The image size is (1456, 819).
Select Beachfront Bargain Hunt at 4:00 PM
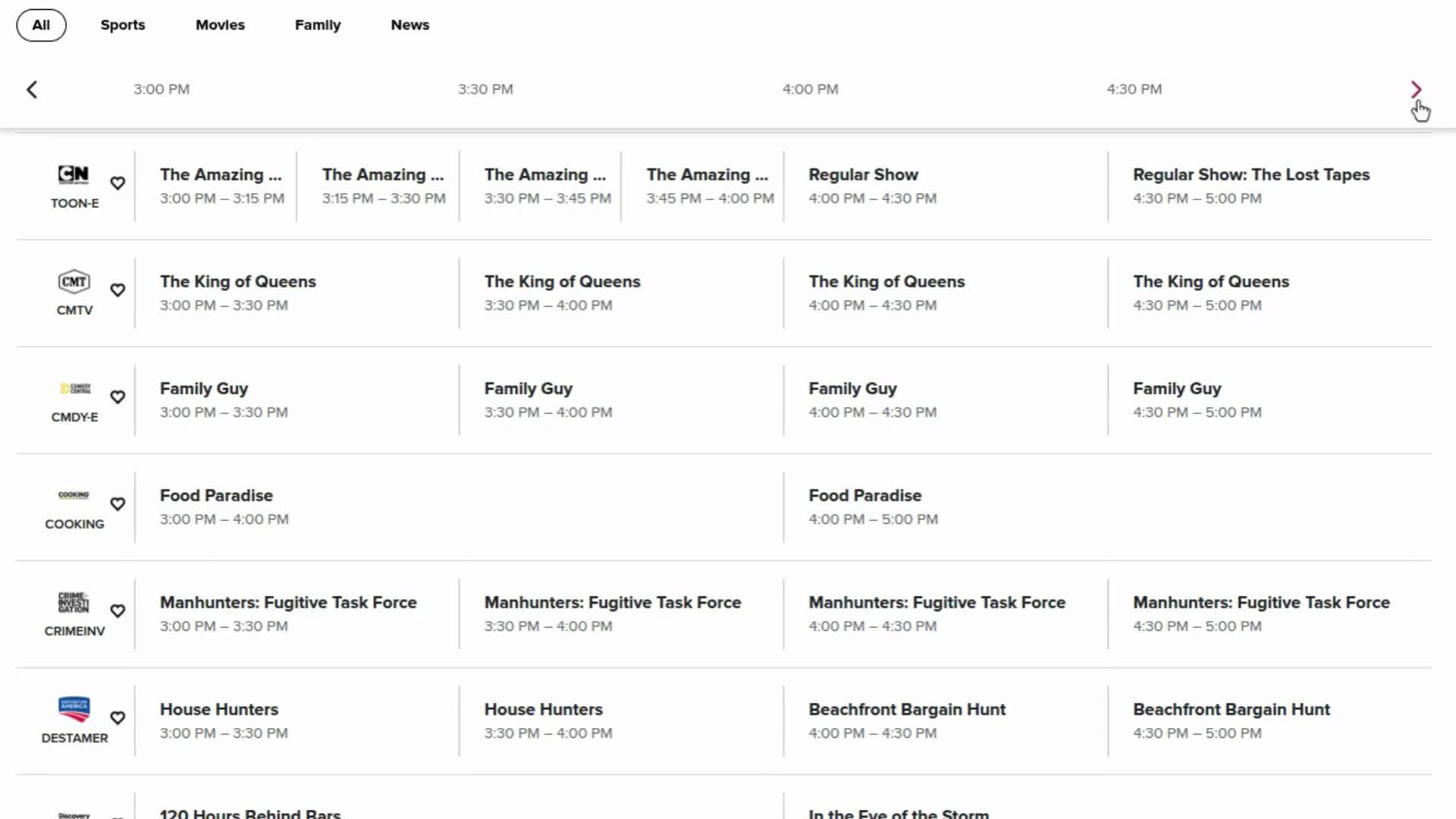point(946,720)
